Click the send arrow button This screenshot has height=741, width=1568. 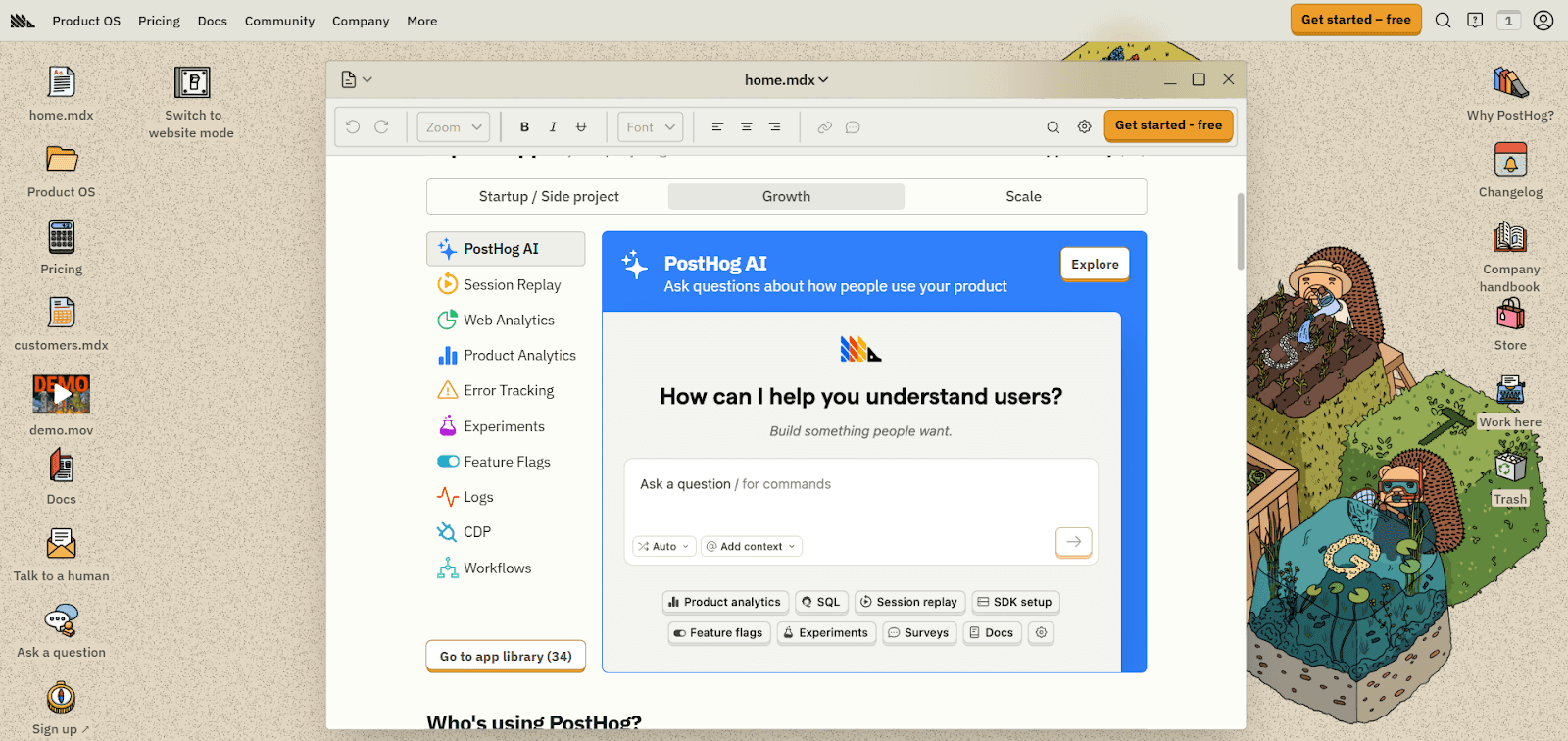(1074, 541)
